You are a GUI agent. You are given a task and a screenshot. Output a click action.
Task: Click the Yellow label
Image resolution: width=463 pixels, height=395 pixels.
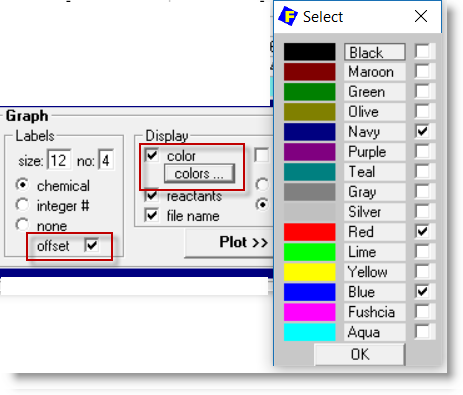[375, 272]
